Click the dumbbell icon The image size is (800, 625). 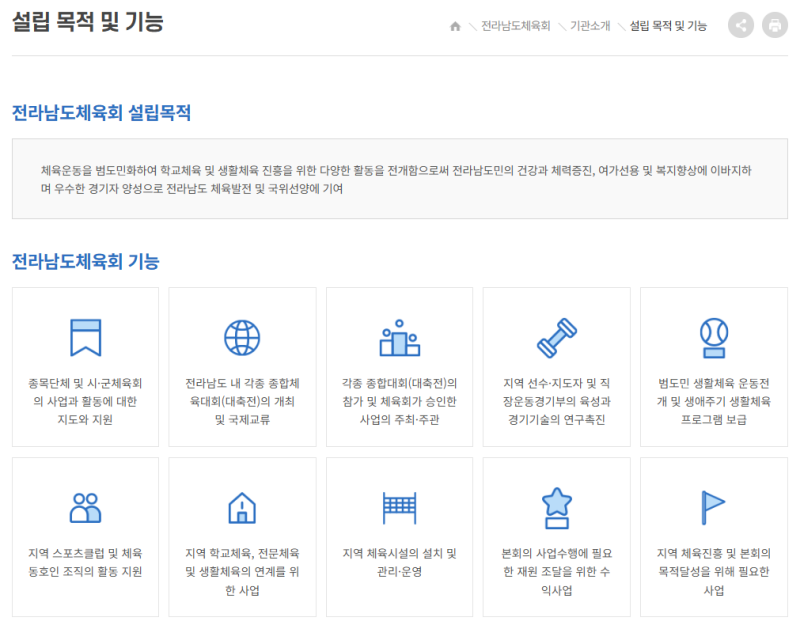pos(556,338)
